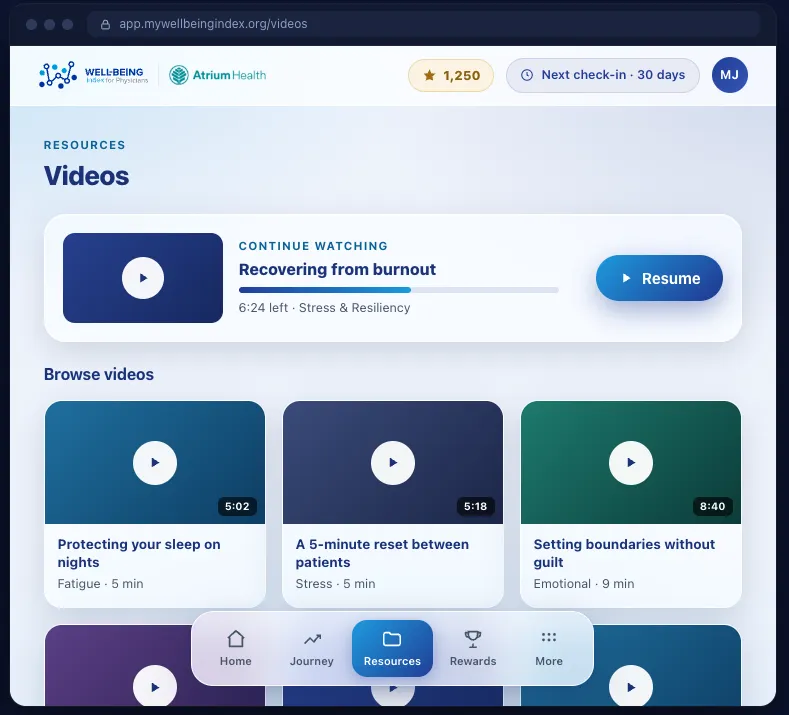Screen dimensions: 789x715
Task: Select the 6:24 left · Stress & Resiliency text
Action: [325, 308]
